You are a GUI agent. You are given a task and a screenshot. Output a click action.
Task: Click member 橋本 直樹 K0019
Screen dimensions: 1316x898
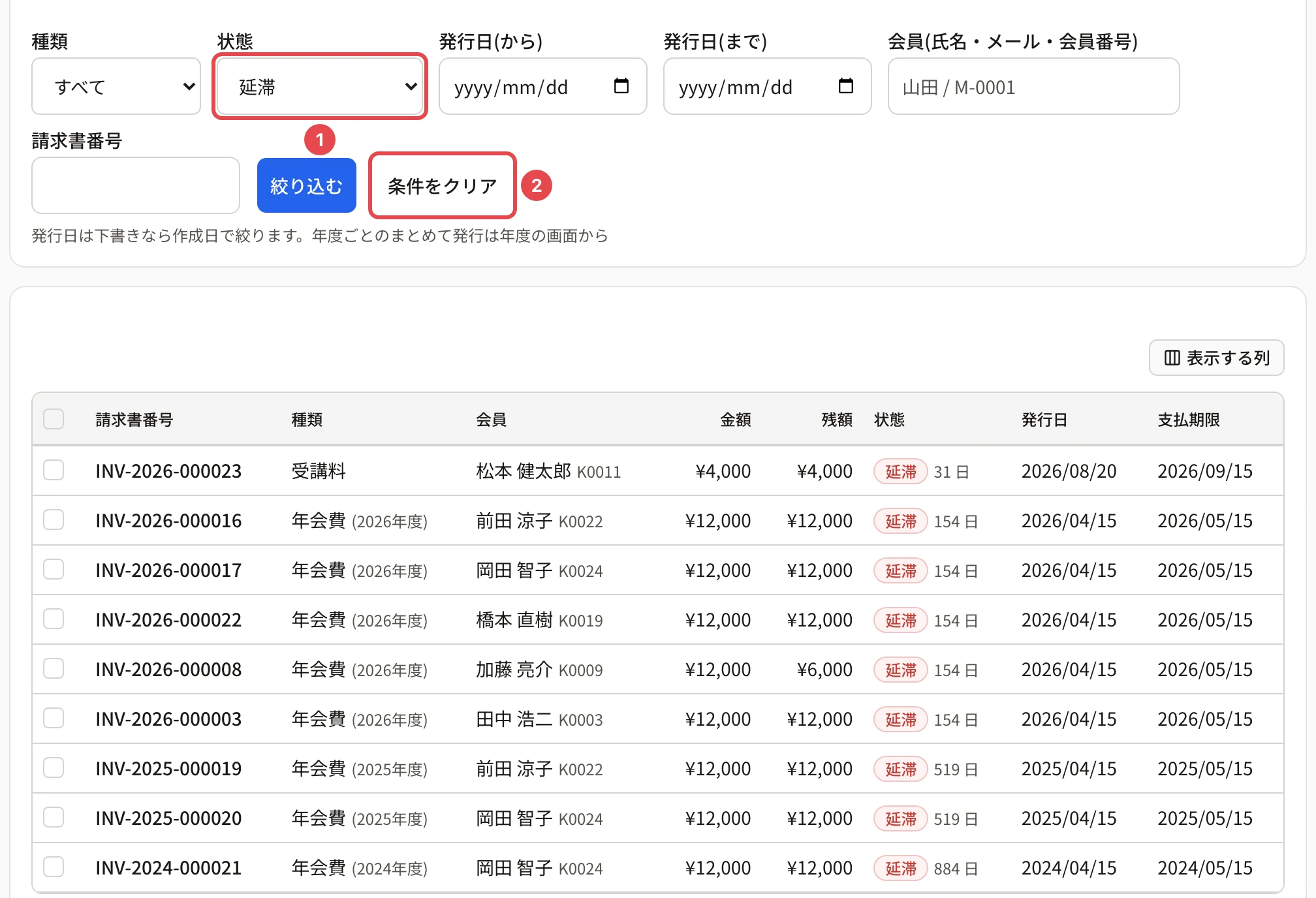coord(539,620)
